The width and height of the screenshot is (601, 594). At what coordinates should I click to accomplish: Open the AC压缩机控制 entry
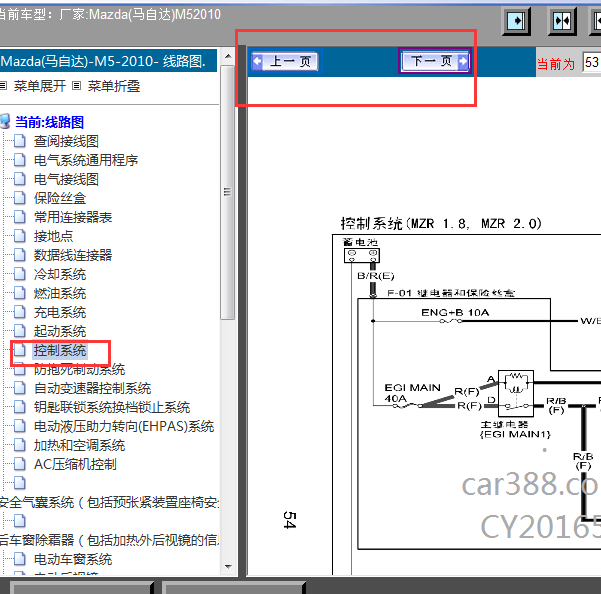pos(75,464)
